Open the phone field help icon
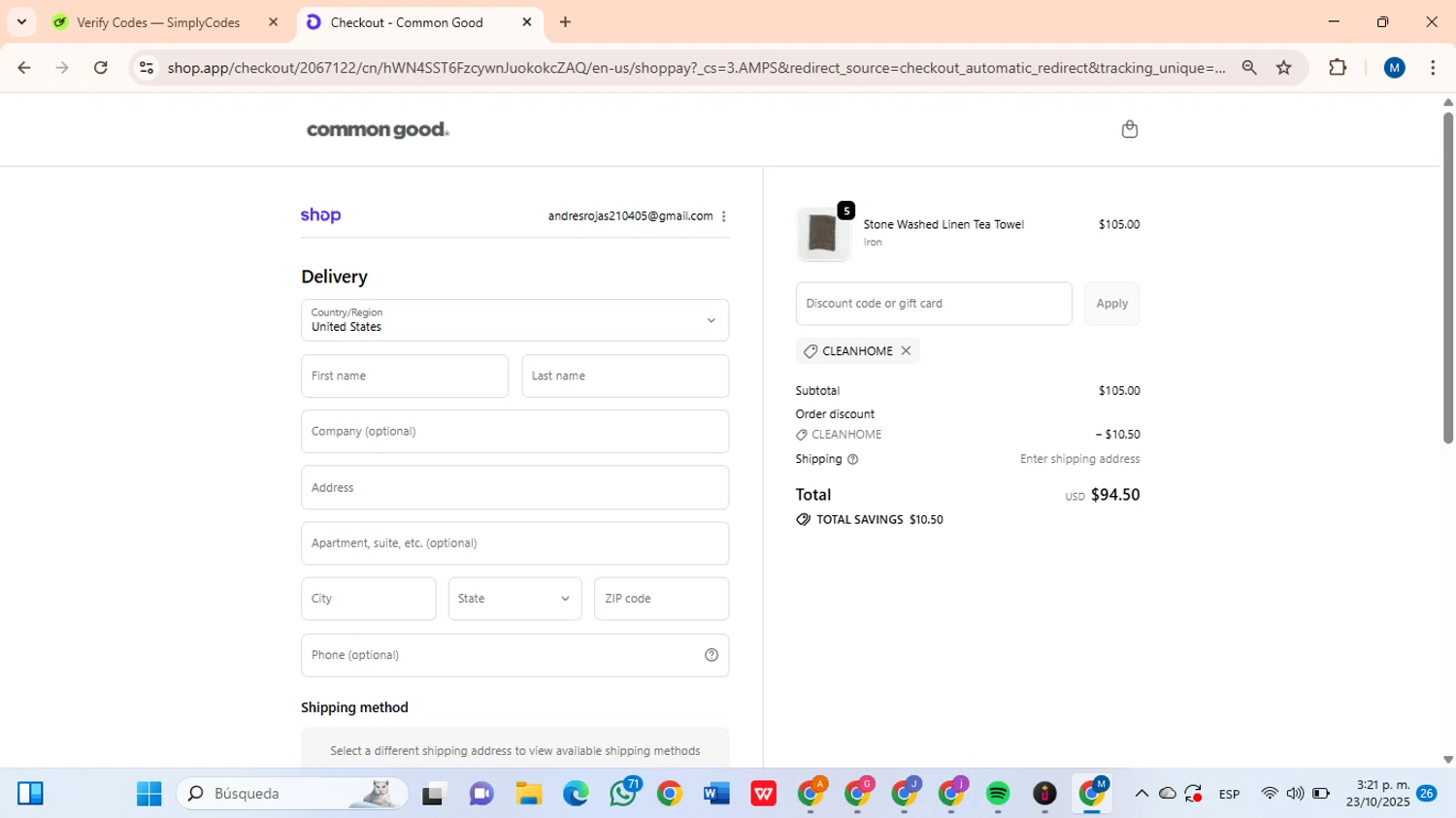The image size is (1456, 818). (x=711, y=655)
